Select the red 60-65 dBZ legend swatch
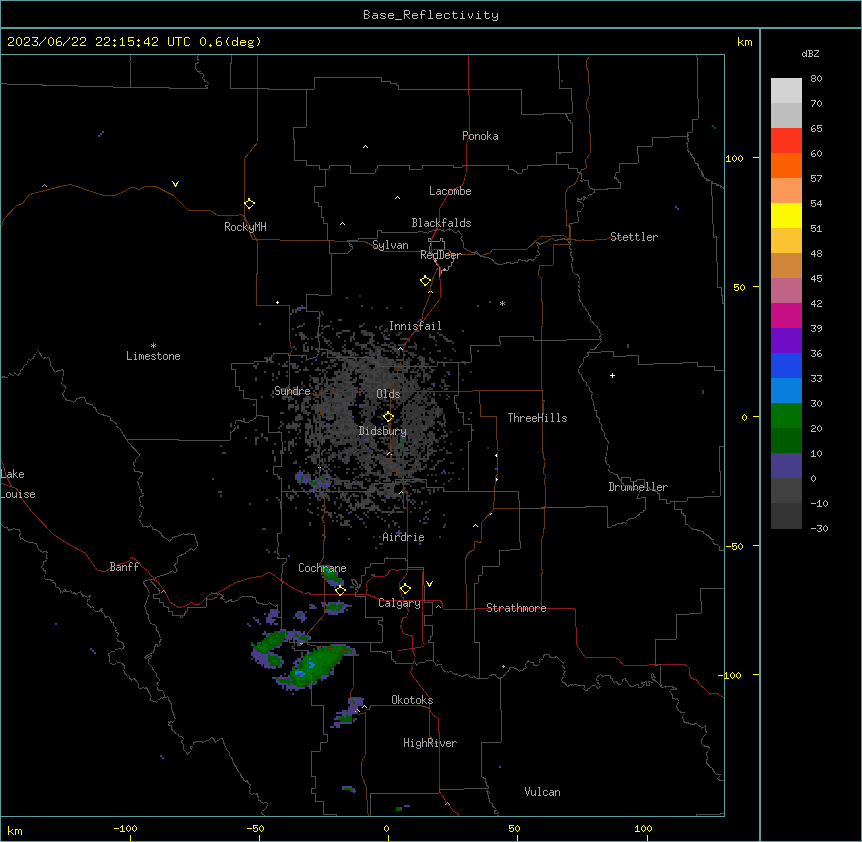This screenshot has height=842, width=862. pyautogui.click(x=786, y=141)
